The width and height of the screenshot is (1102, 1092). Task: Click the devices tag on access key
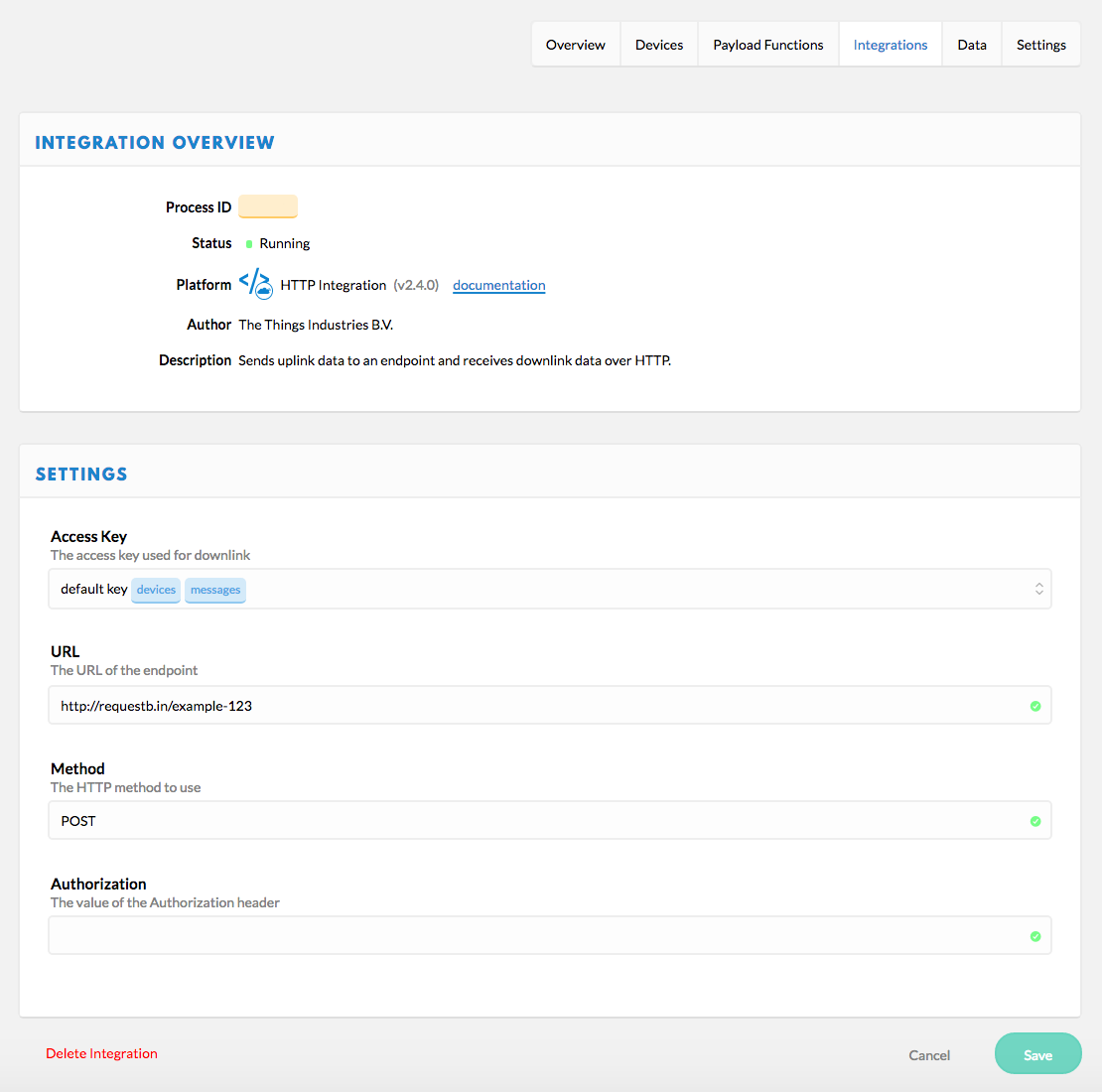point(156,590)
